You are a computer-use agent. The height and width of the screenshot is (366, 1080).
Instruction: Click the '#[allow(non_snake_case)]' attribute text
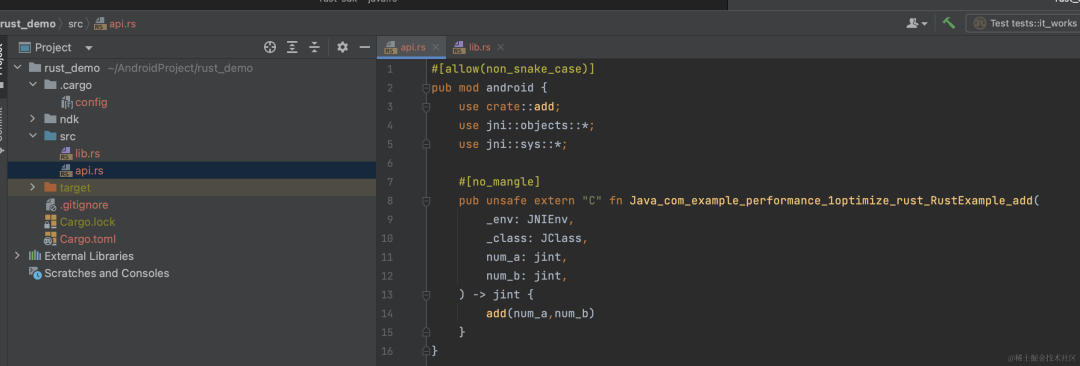(512, 70)
